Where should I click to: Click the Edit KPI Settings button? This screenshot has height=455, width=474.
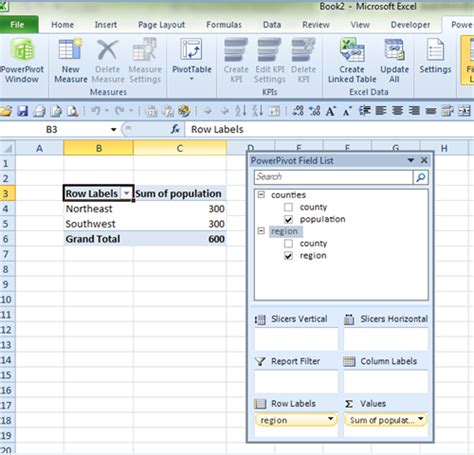[x=270, y=61]
